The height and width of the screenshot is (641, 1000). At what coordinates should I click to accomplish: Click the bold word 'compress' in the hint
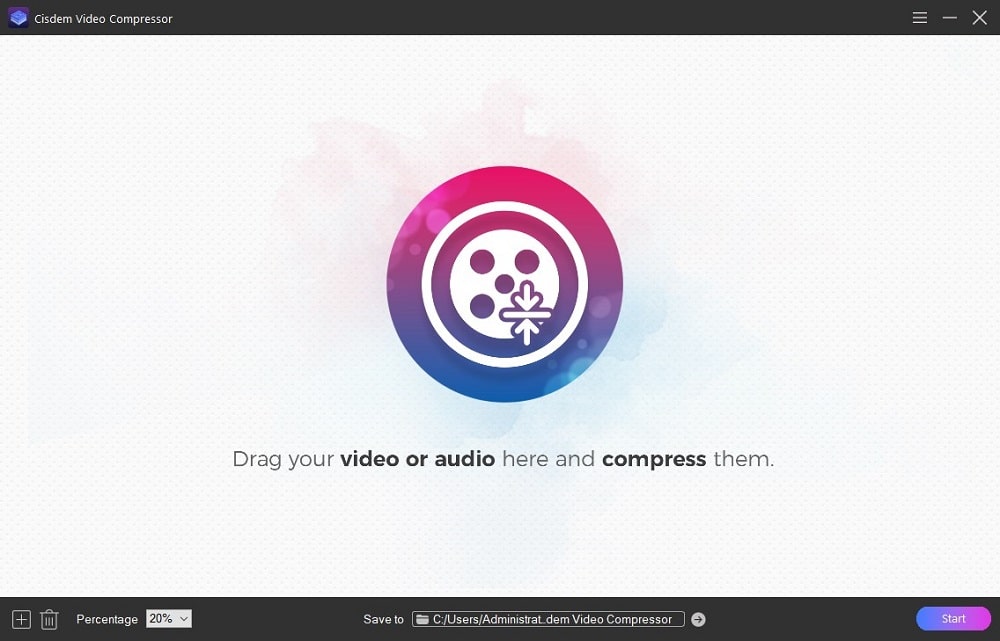(x=654, y=459)
